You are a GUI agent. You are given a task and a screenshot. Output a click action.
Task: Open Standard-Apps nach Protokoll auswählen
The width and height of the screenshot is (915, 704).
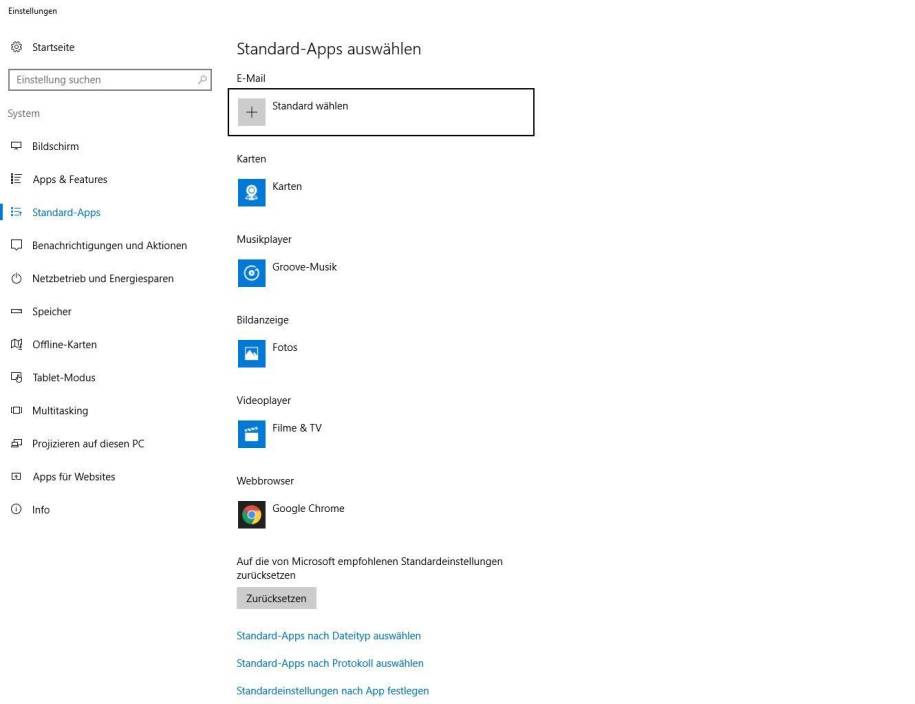coord(329,662)
